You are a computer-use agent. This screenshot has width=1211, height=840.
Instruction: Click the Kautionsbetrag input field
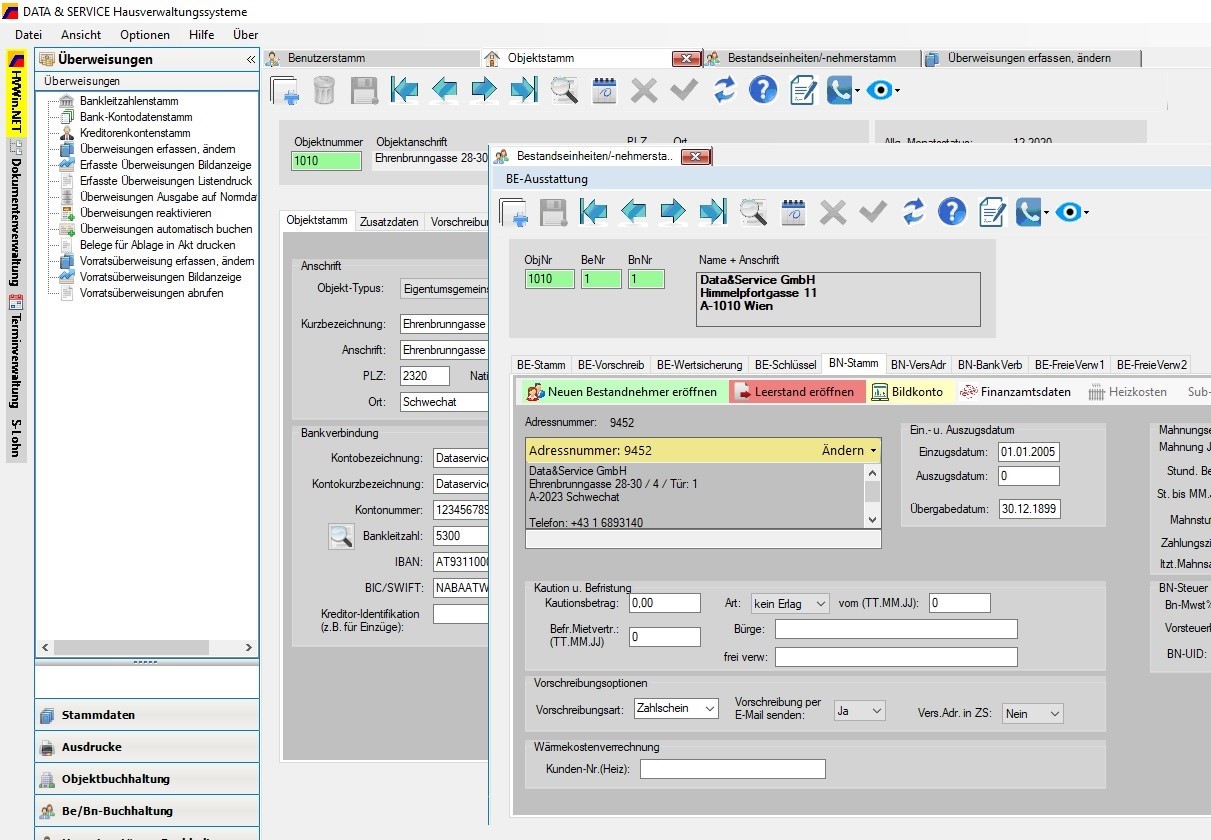tap(665, 604)
